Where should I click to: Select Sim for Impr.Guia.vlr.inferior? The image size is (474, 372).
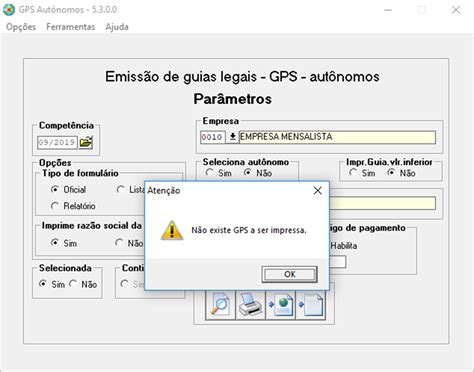click(353, 173)
